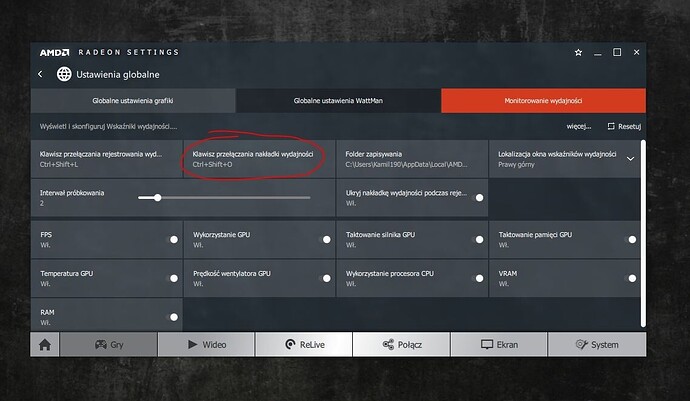Open the Gry section
690x401 pixels.
pyautogui.click(x=109, y=345)
